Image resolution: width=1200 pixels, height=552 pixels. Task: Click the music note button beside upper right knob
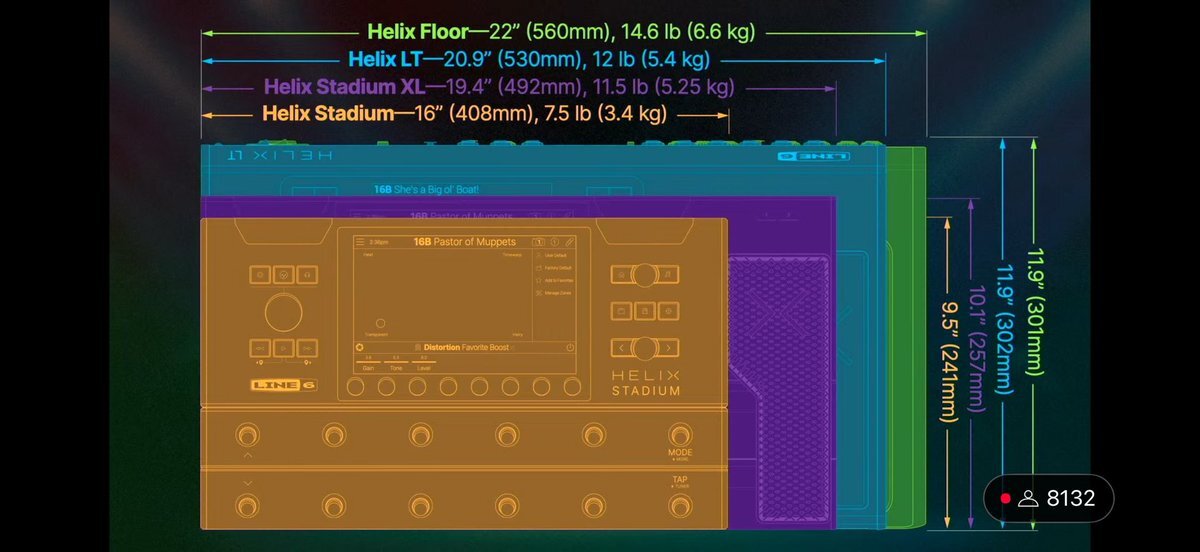pos(669,273)
